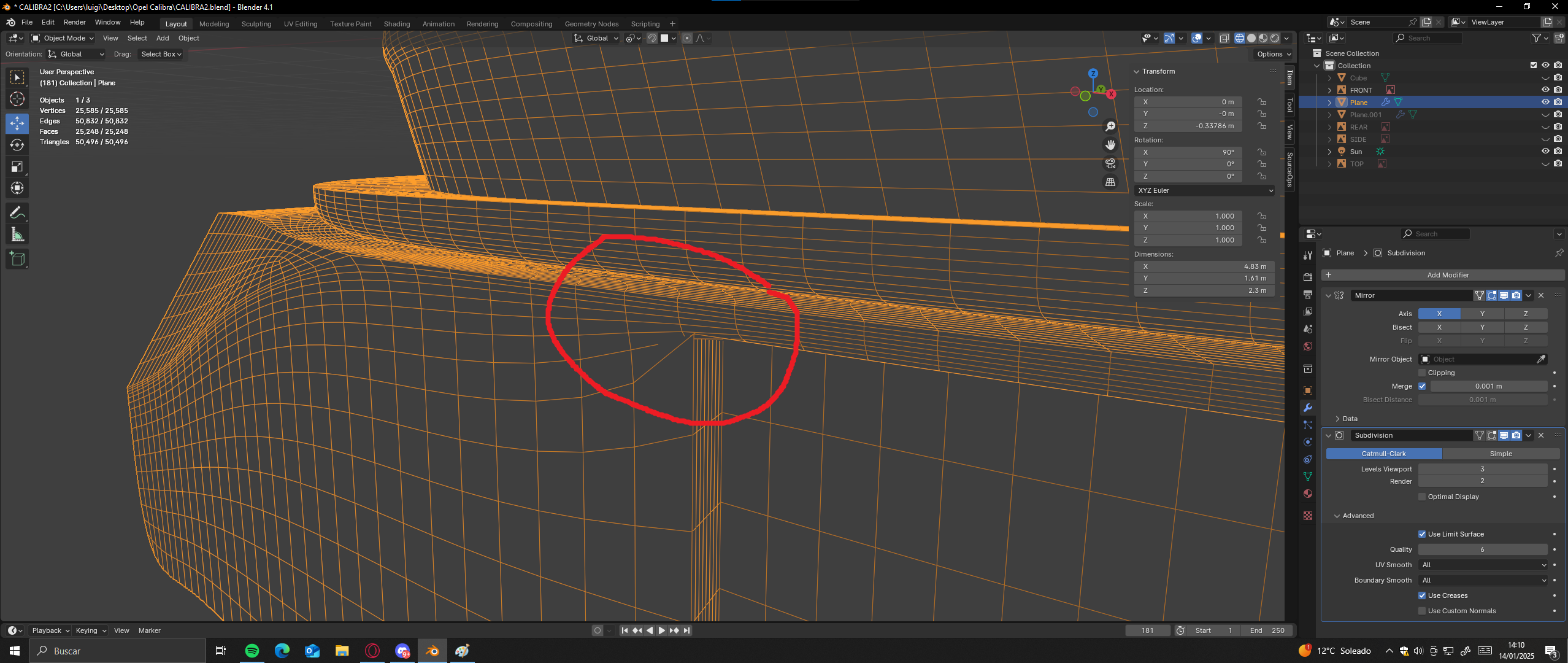The height and width of the screenshot is (663, 1568).
Task: Activate the Scale tool
Action: (x=17, y=166)
